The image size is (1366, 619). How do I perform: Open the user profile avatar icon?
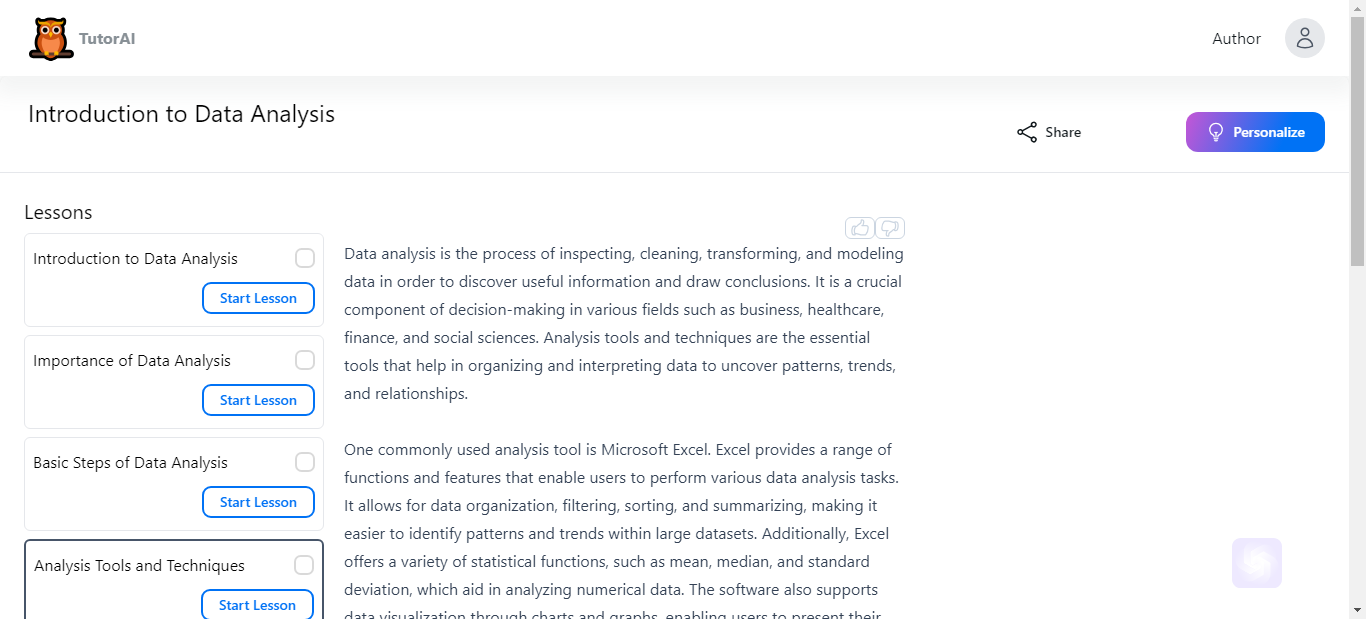pos(1304,38)
